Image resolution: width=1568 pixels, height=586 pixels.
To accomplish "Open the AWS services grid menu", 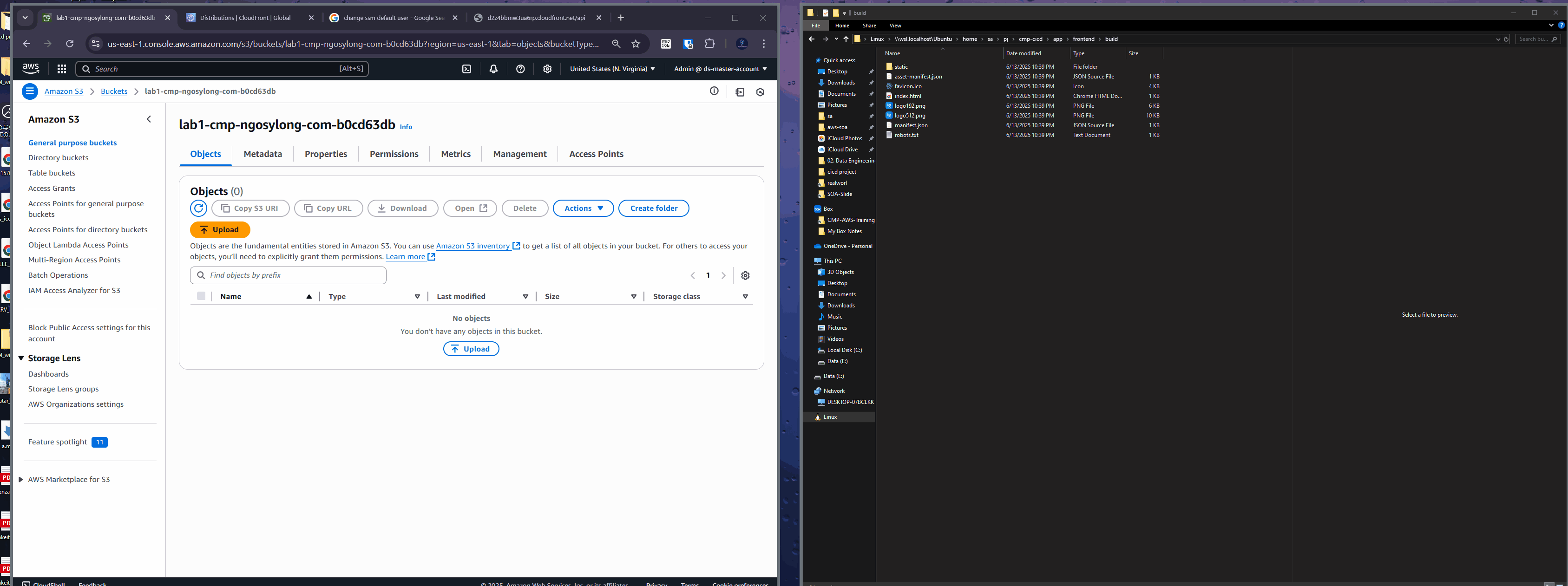I will click(x=61, y=69).
